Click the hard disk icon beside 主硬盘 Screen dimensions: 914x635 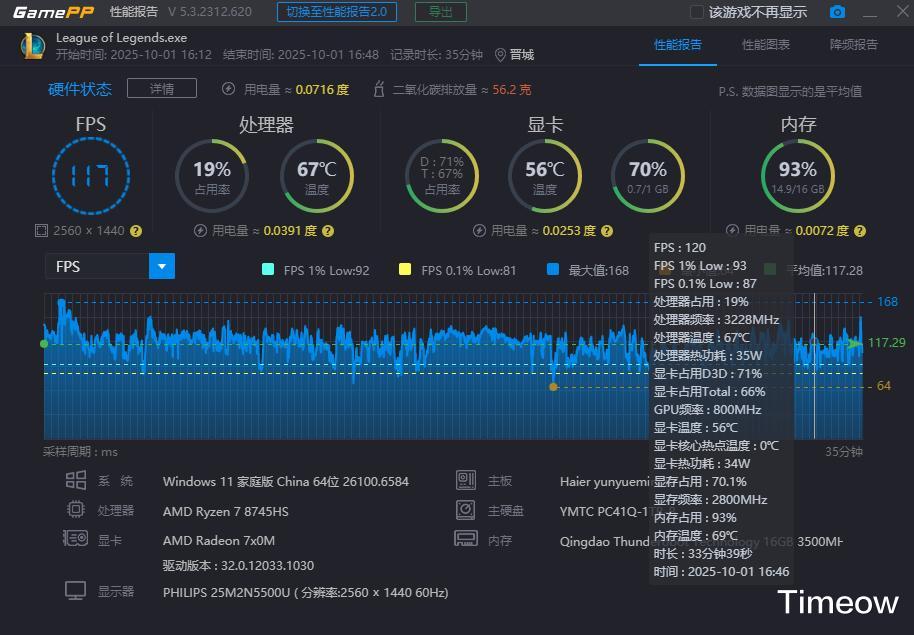click(x=465, y=510)
